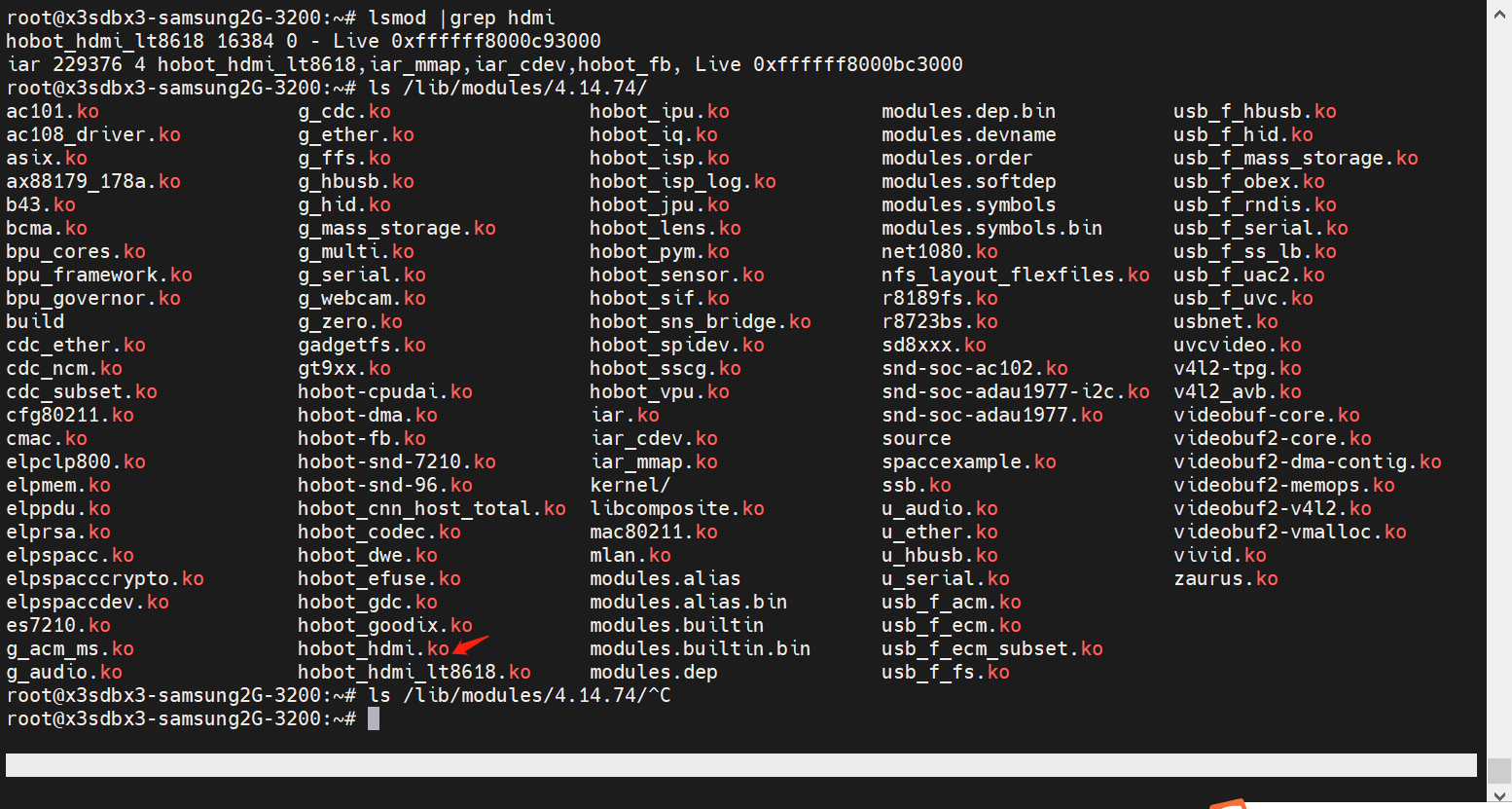Click hobot_cnn_host_total.ko file name
1512x809 pixels.
click(431, 509)
